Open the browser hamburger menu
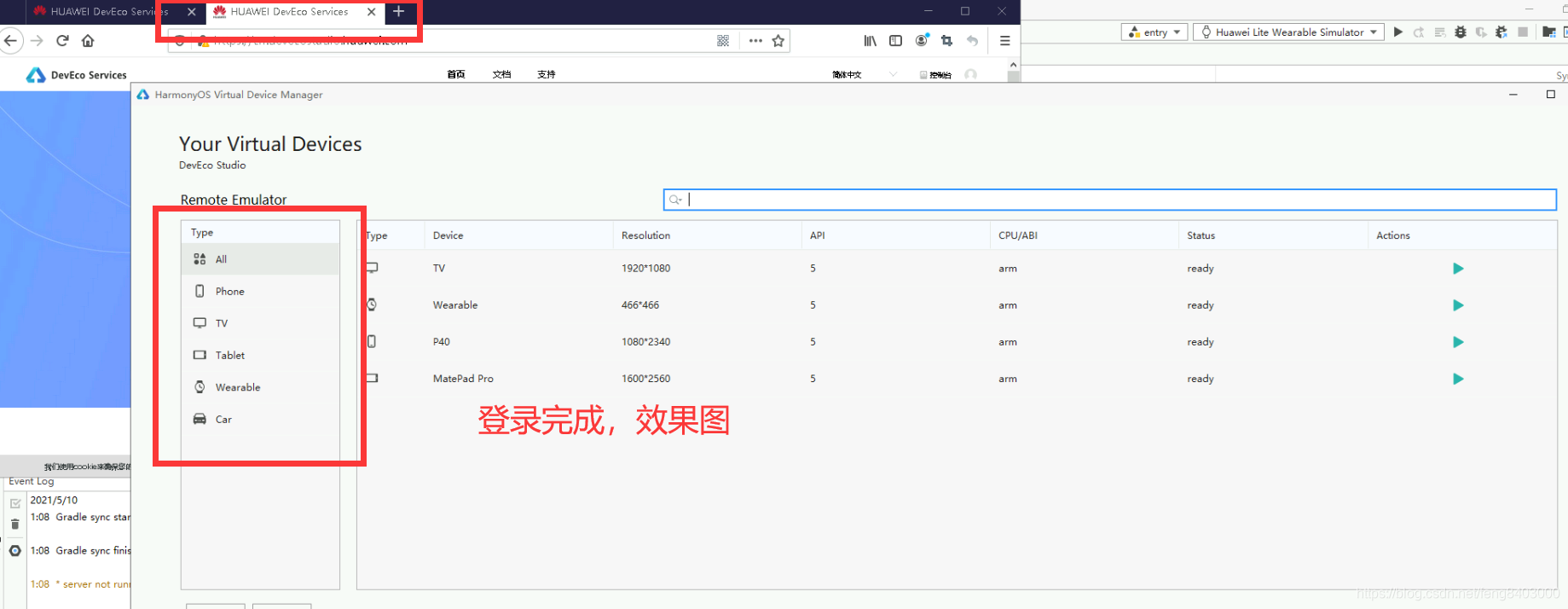1568x609 pixels. (x=1005, y=41)
